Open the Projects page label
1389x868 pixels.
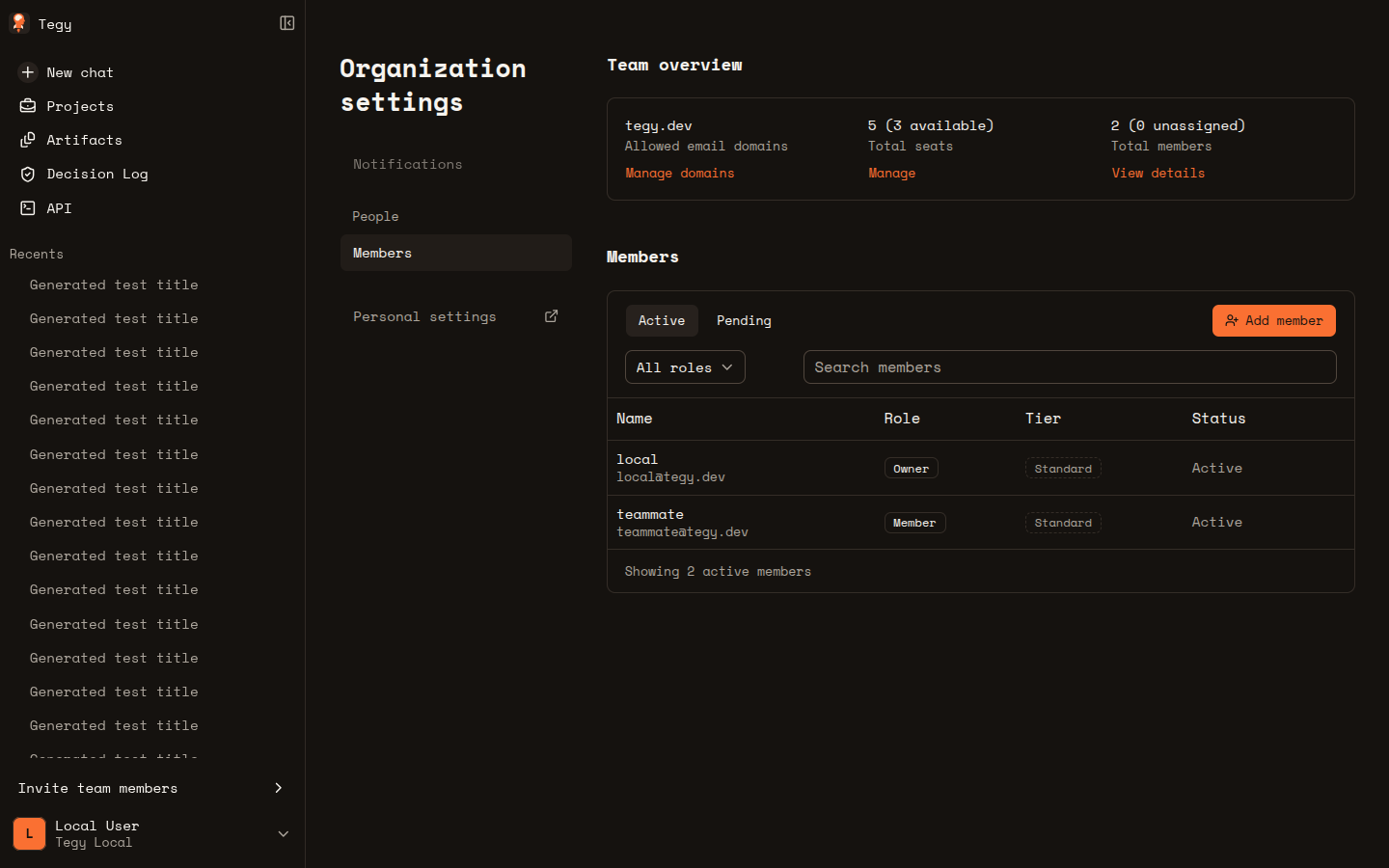(x=80, y=106)
